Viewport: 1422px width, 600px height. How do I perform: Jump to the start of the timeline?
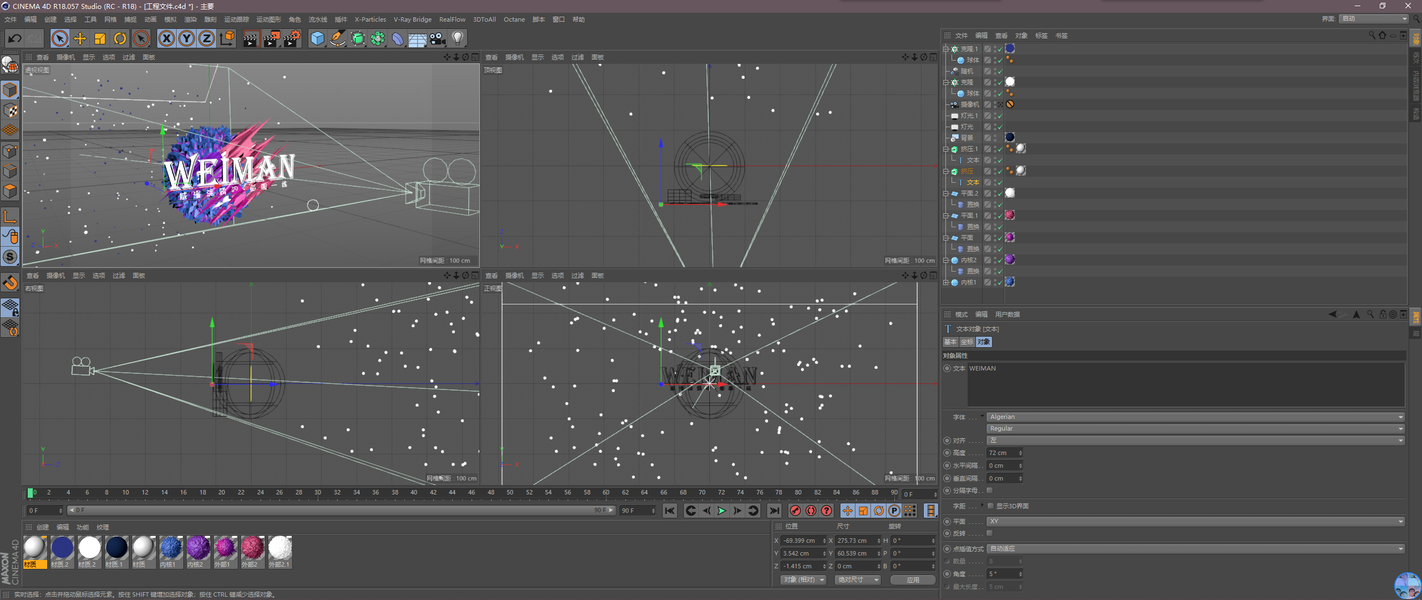(x=670, y=511)
